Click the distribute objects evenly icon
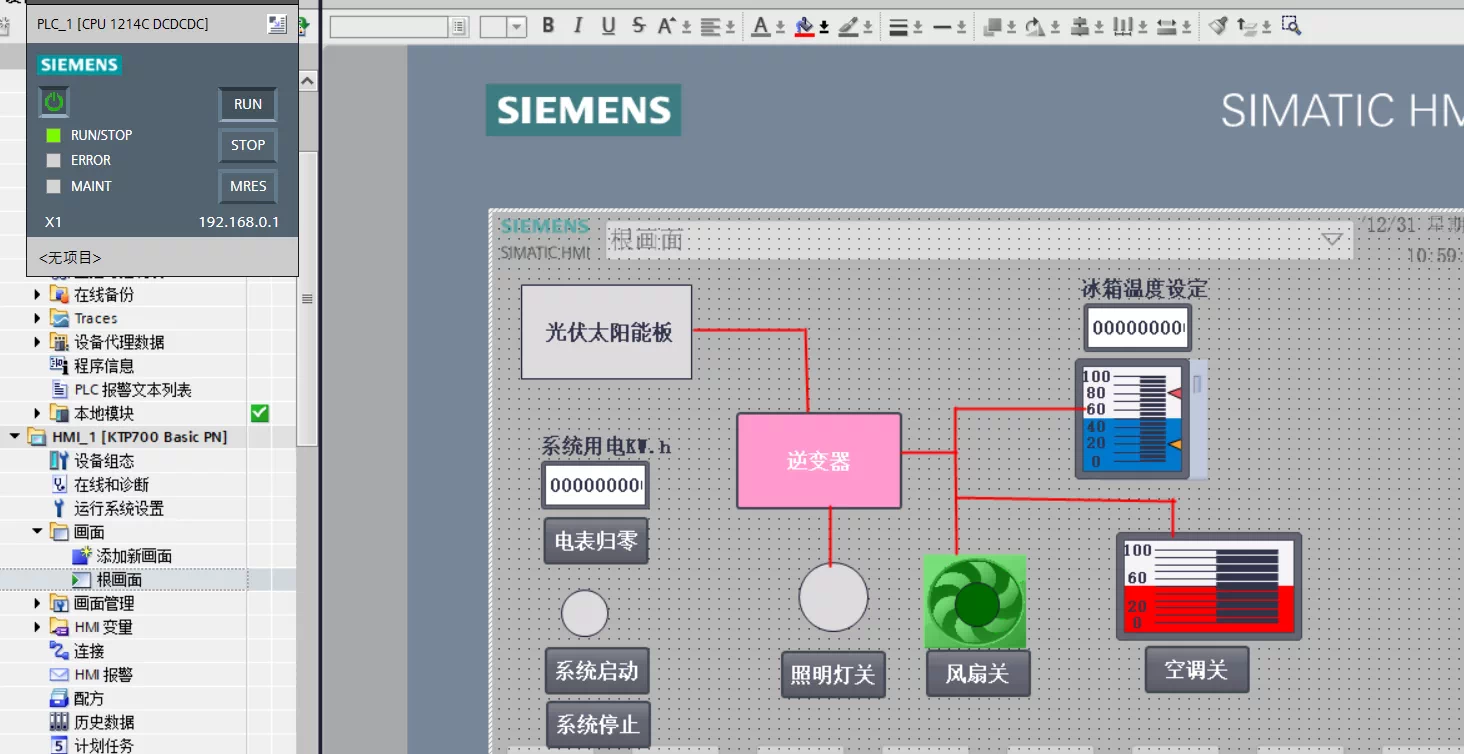1464x754 pixels. (1123, 27)
